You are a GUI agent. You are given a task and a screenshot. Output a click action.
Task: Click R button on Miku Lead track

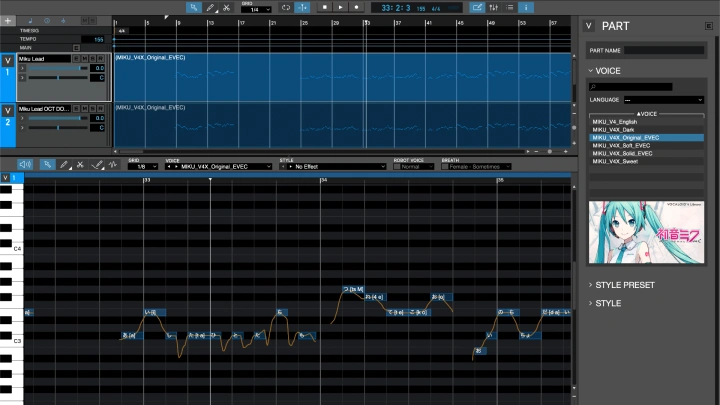[101, 59]
